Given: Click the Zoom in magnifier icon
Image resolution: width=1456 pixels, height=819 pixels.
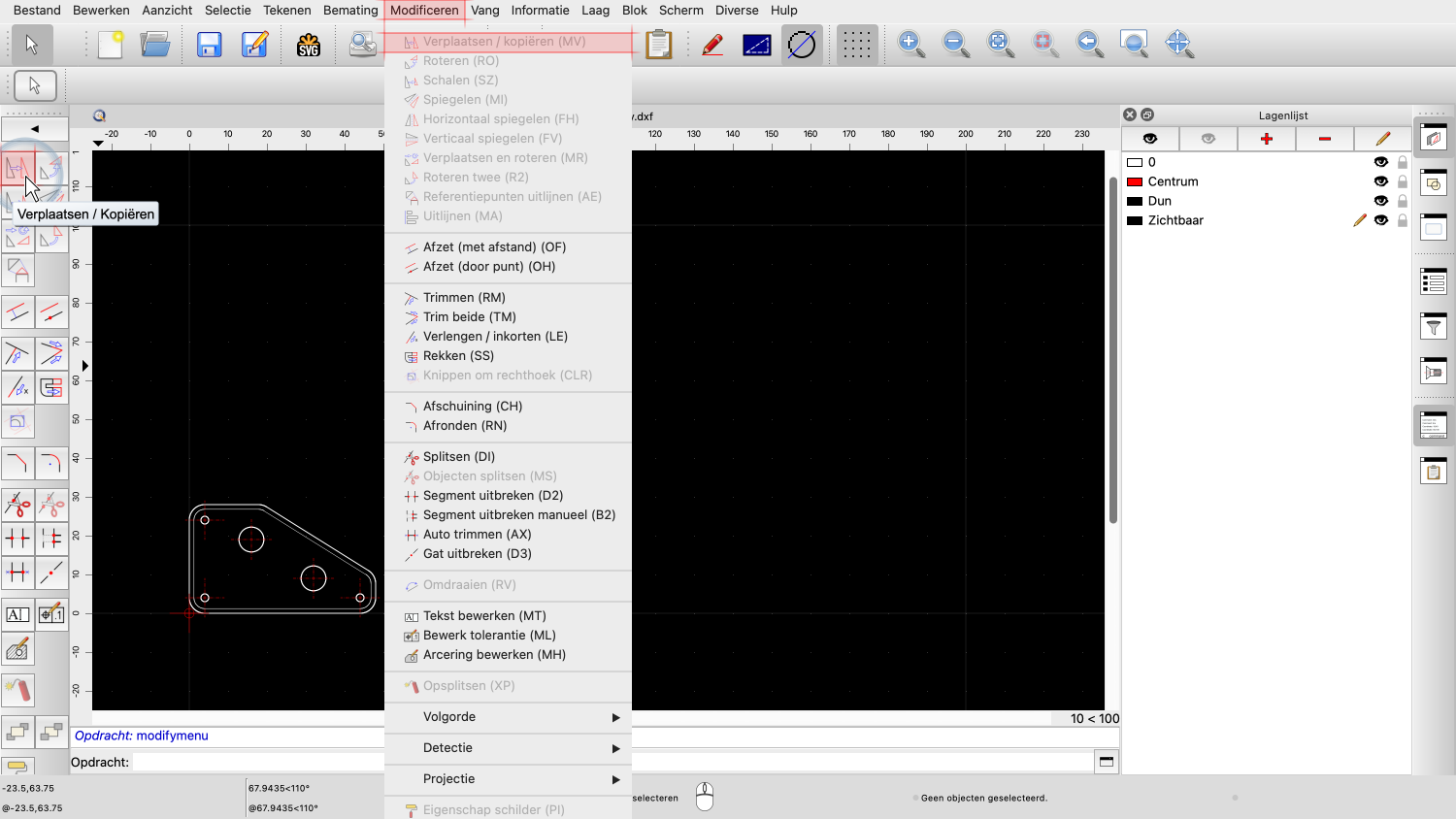Looking at the screenshot, I should click(910, 44).
